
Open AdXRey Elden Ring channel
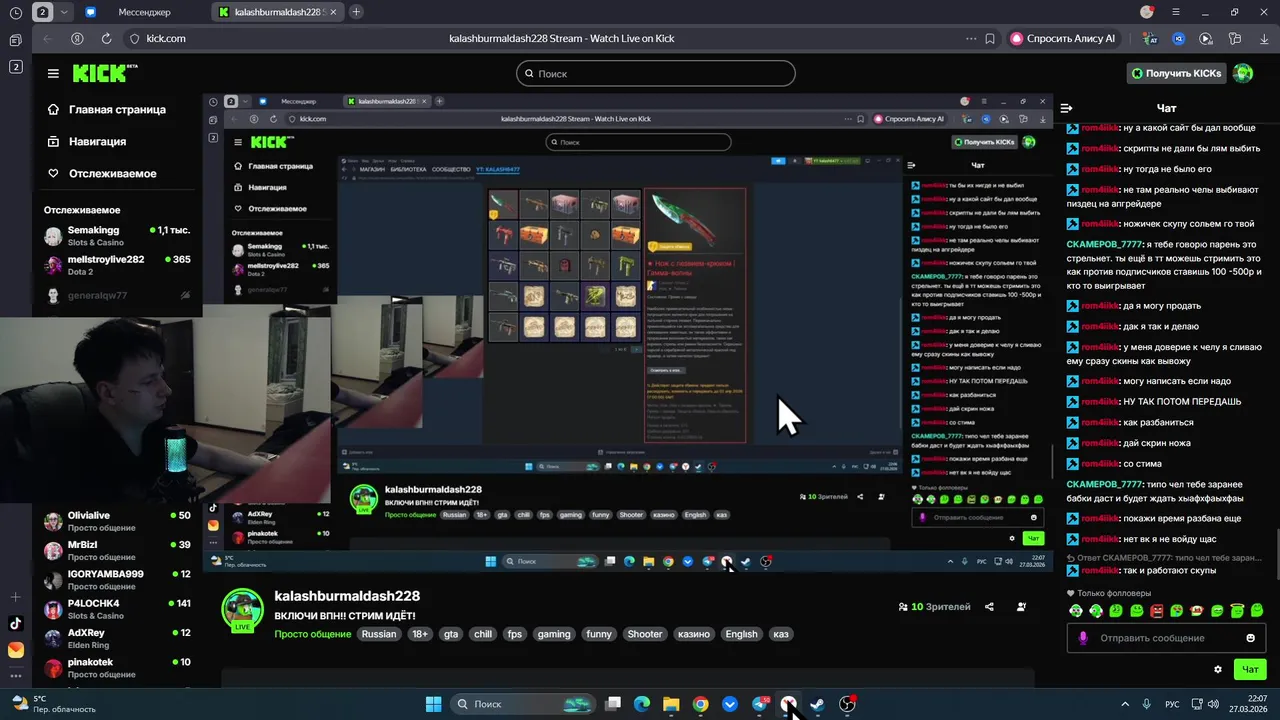(117, 638)
